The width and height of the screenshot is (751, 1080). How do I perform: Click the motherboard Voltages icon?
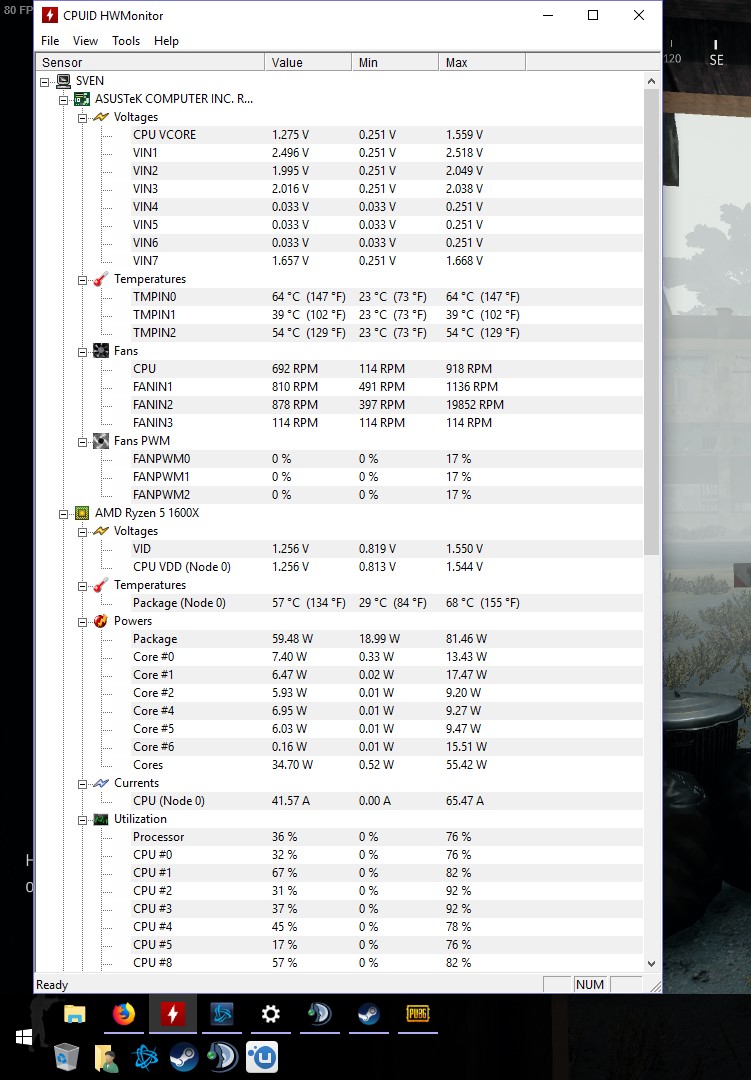101,117
